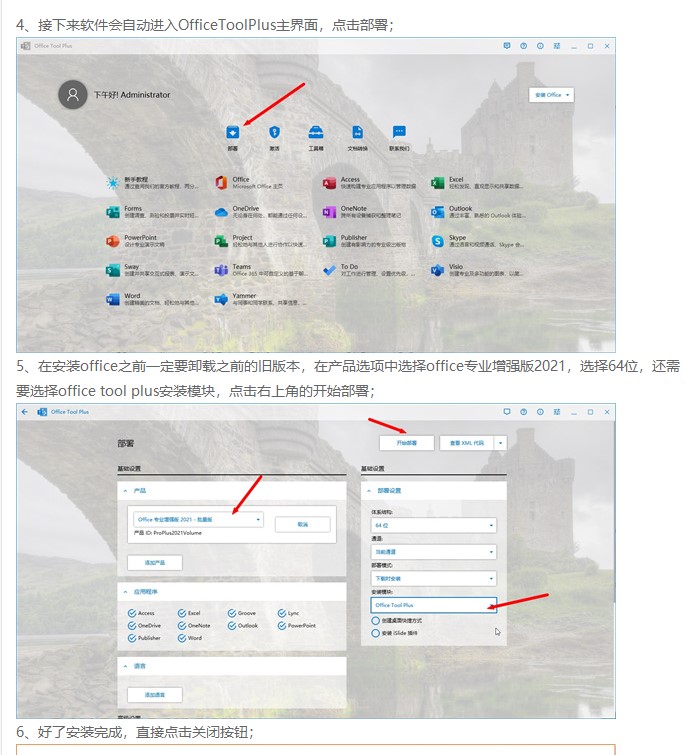686x755 pixels.
Task: Click the Skype app icon
Action: pyautogui.click(x=438, y=241)
